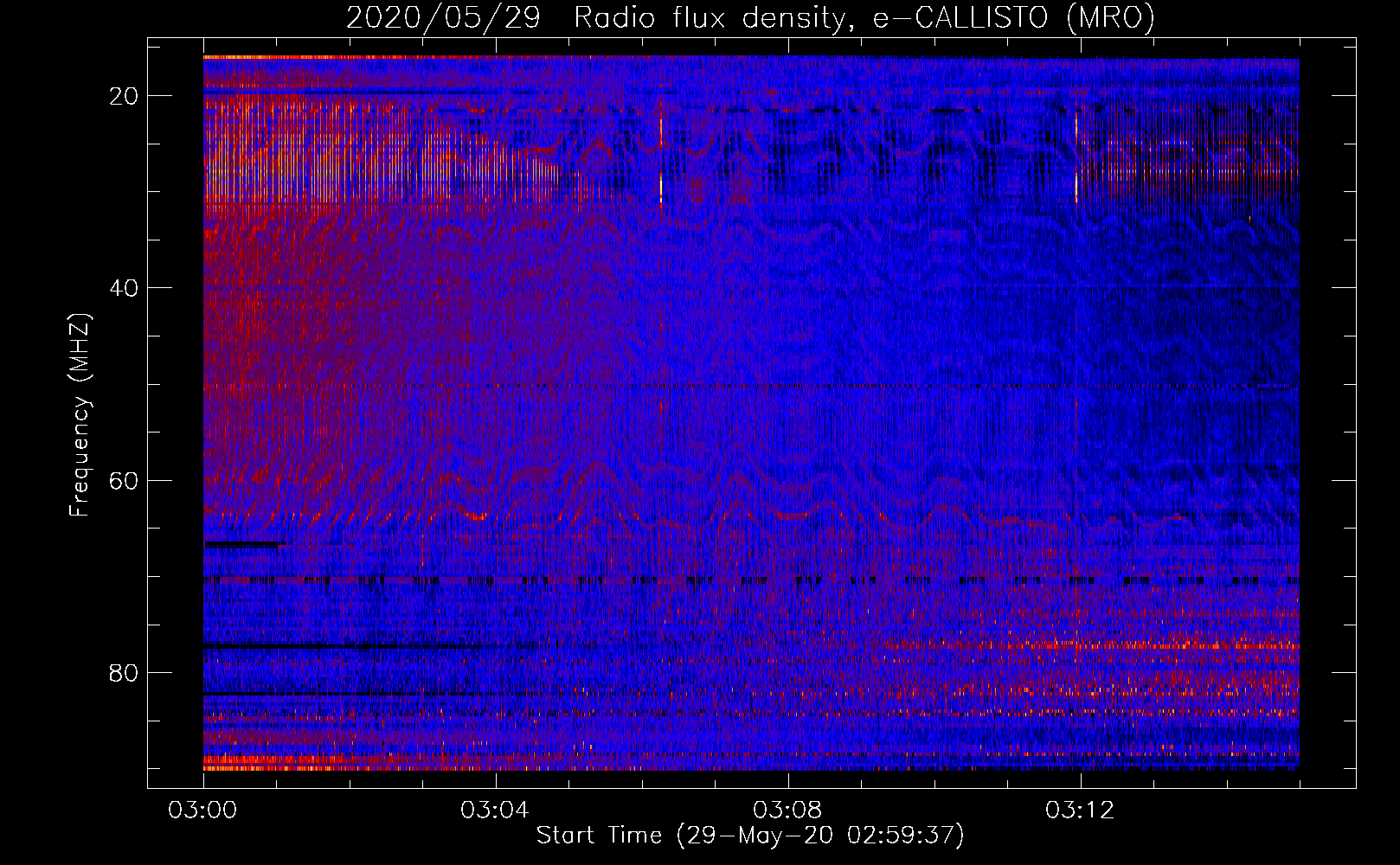
Task: Click the plot title "Radio flux density, e-CALLISTO (MRO)"
Action: (x=864, y=18)
